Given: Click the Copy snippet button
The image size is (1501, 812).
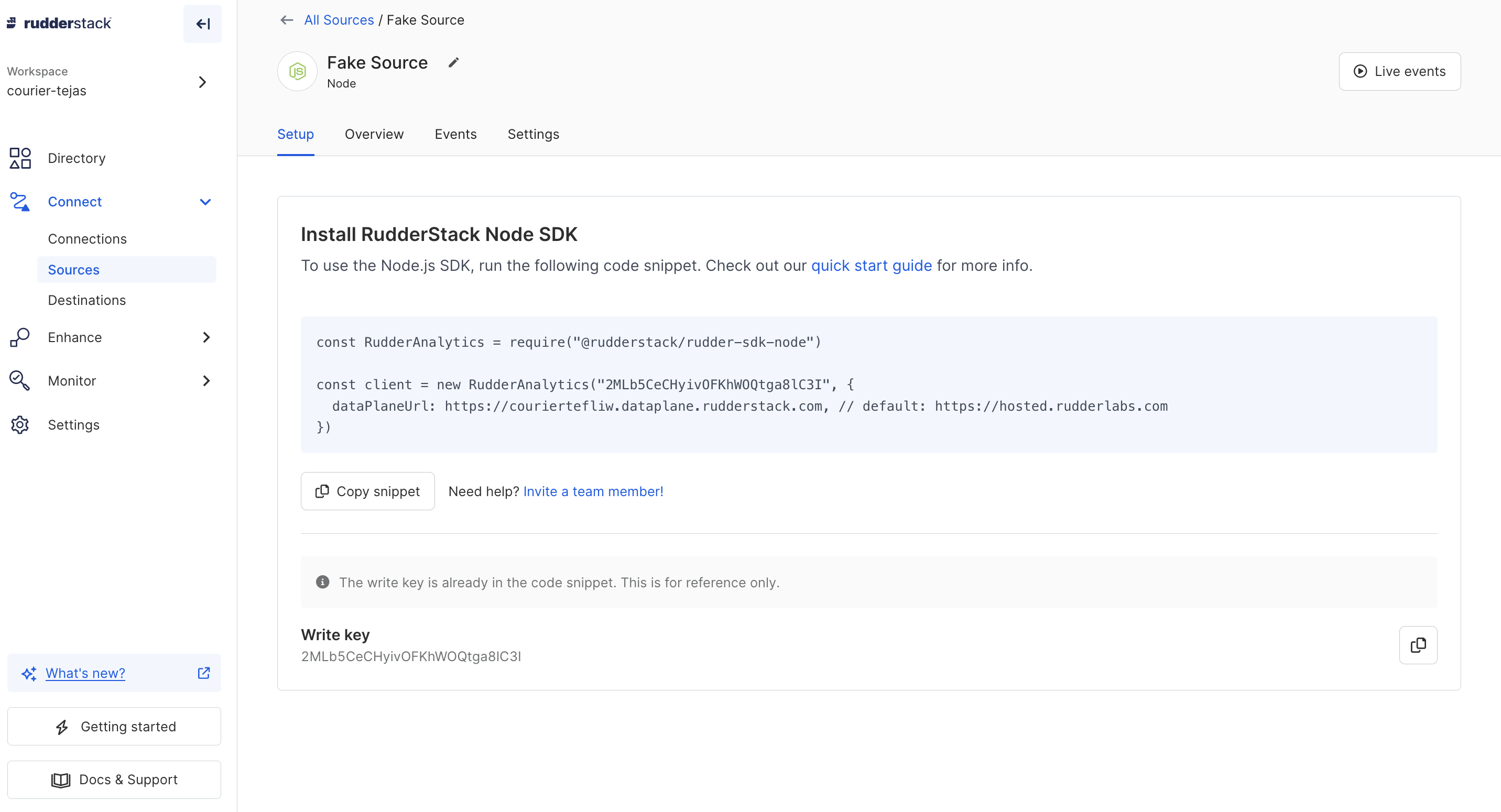Looking at the screenshot, I should click(367, 491).
